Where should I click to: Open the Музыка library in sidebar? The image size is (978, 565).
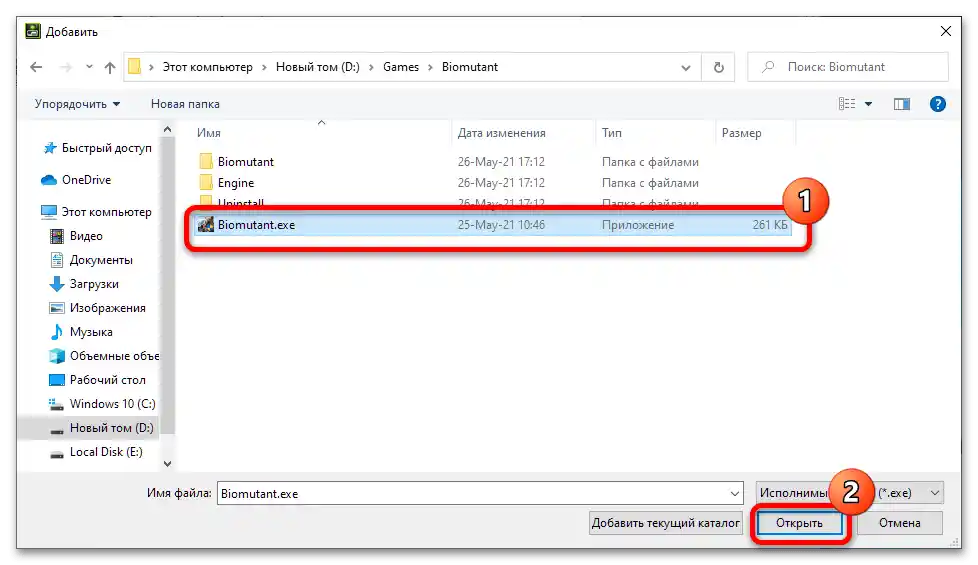pyautogui.click(x=91, y=332)
